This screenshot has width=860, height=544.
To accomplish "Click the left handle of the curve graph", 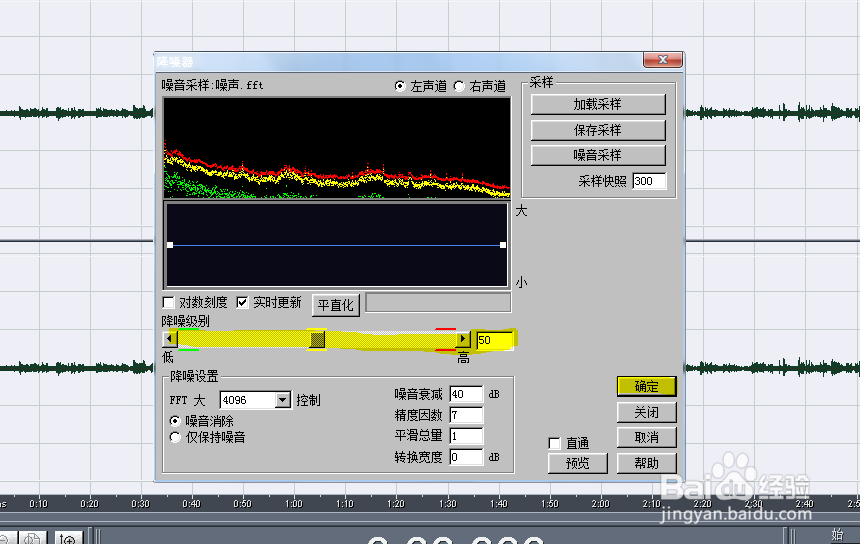I will click(170, 245).
